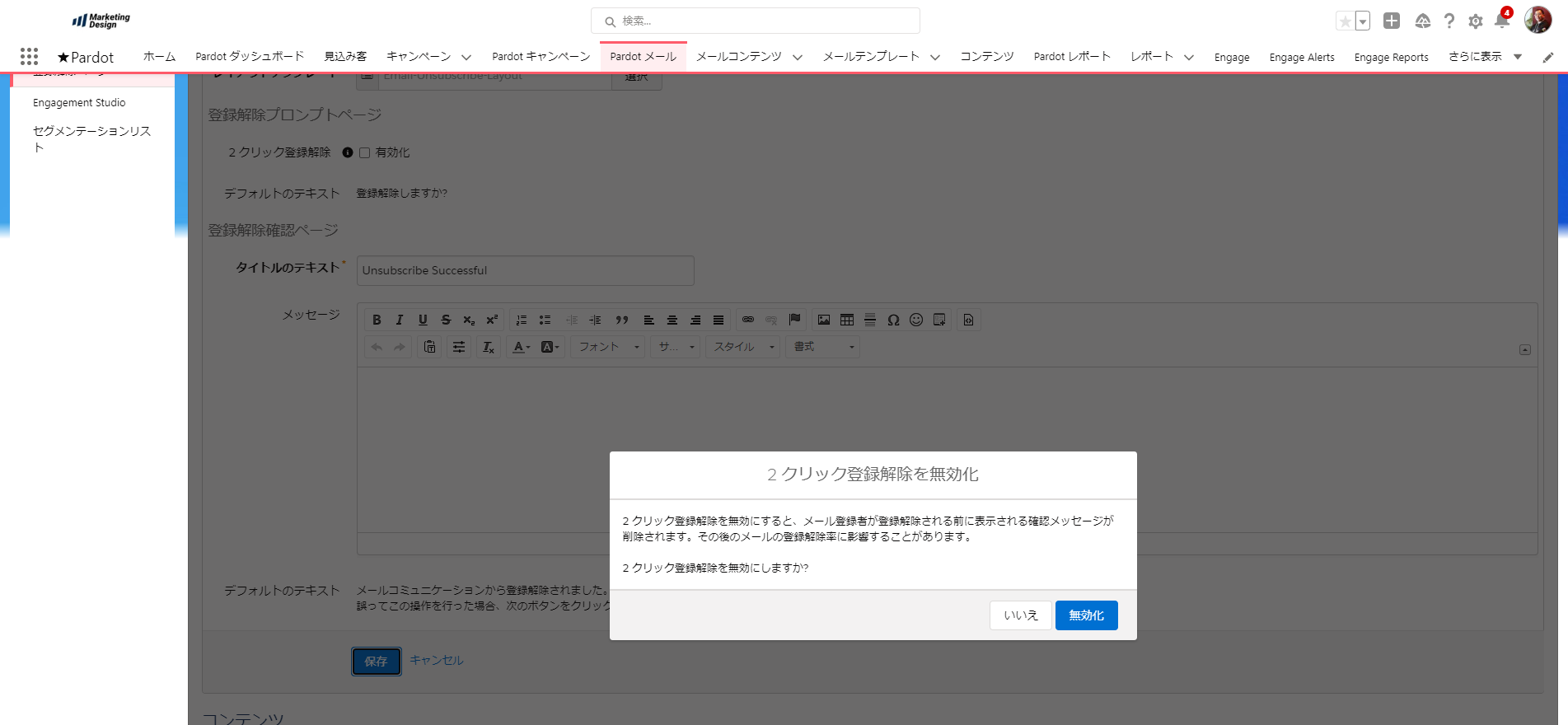Open the Engage Reports tab
This screenshot has height=725, width=1568.
click(1391, 57)
